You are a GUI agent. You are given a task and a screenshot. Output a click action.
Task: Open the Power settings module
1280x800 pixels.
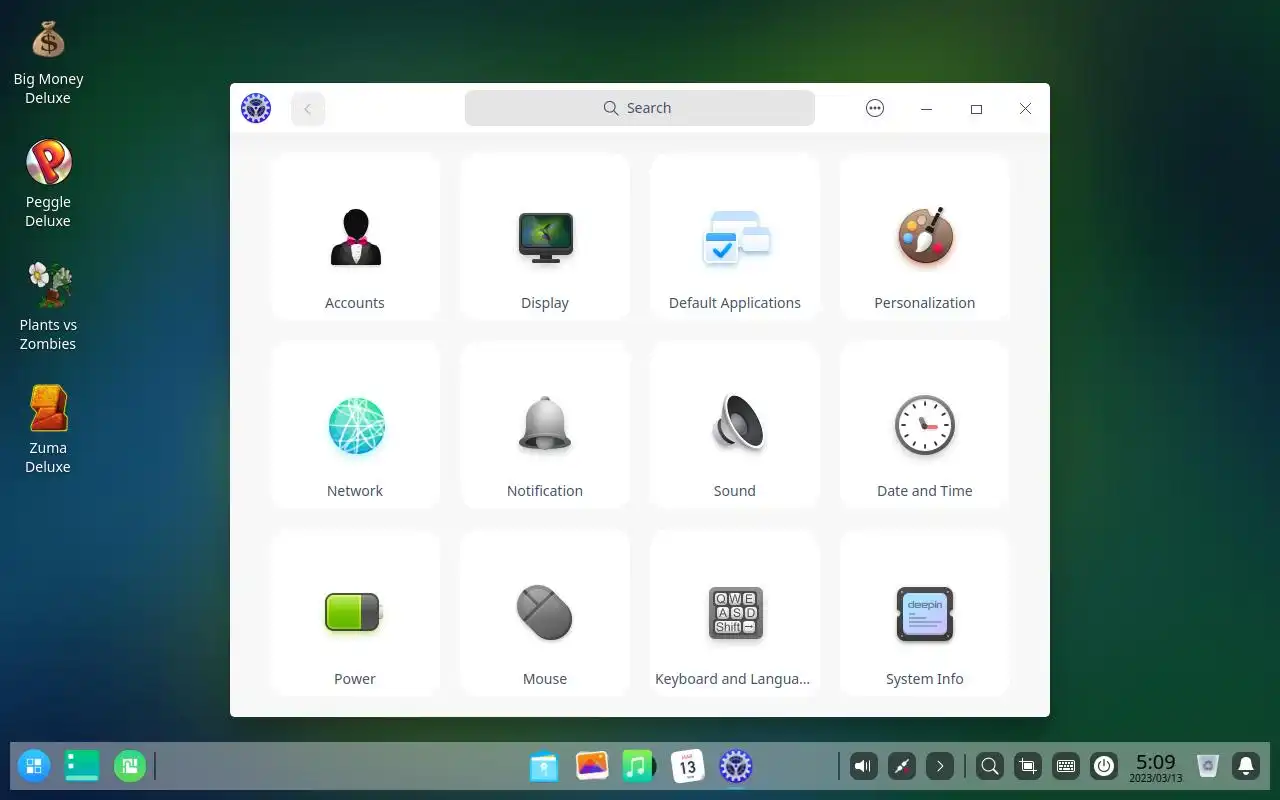pyautogui.click(x=355, y=613)
